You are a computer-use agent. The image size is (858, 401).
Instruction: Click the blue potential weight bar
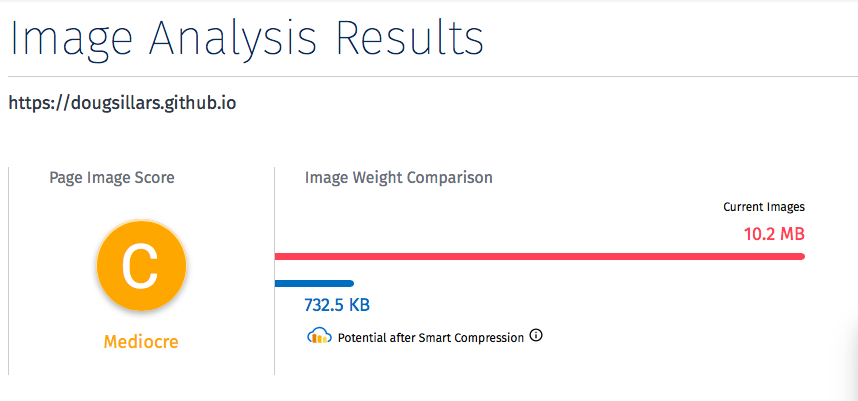pyautogui.click(x=314, y=283)
